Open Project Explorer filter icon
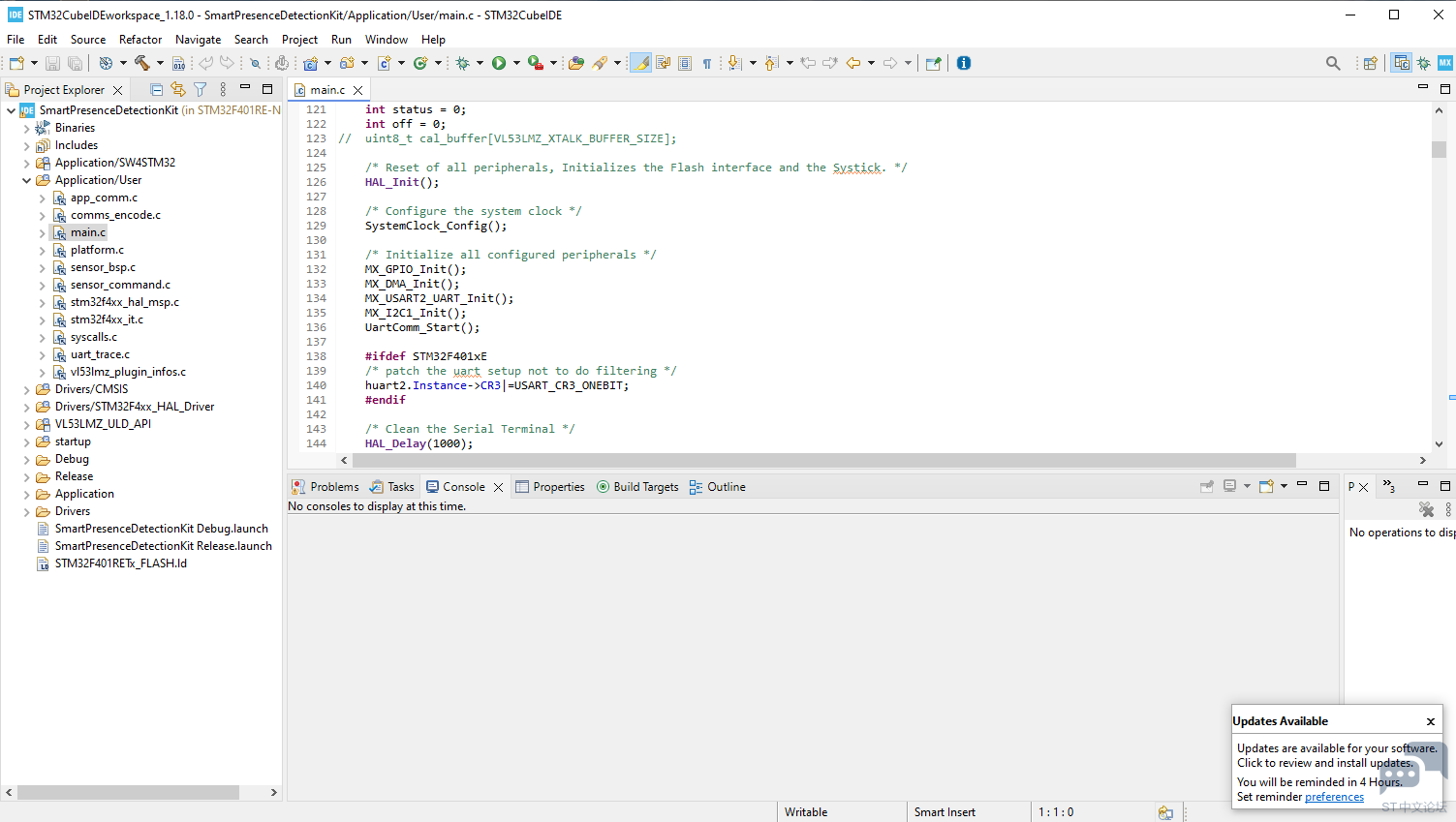Screen dimensions: 1456x822 point(201,89)
